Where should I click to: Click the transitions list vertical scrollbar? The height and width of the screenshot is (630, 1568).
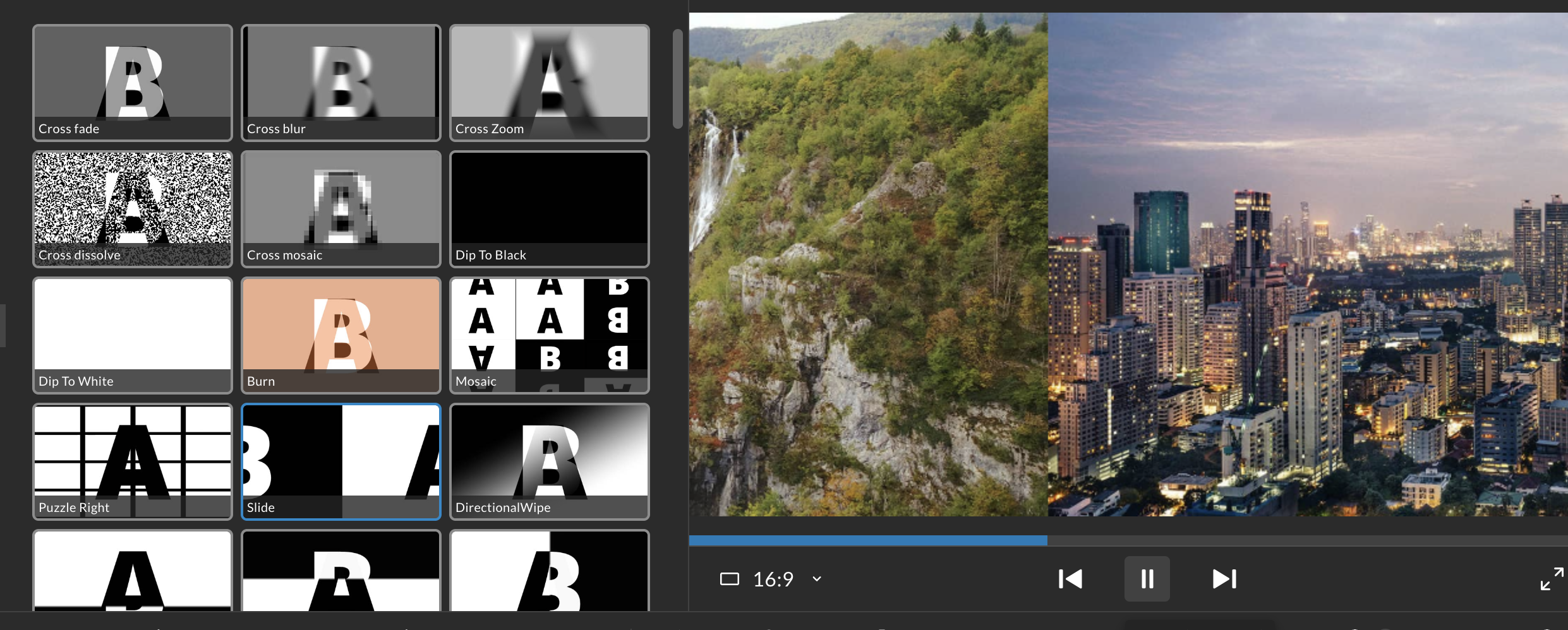677,79
